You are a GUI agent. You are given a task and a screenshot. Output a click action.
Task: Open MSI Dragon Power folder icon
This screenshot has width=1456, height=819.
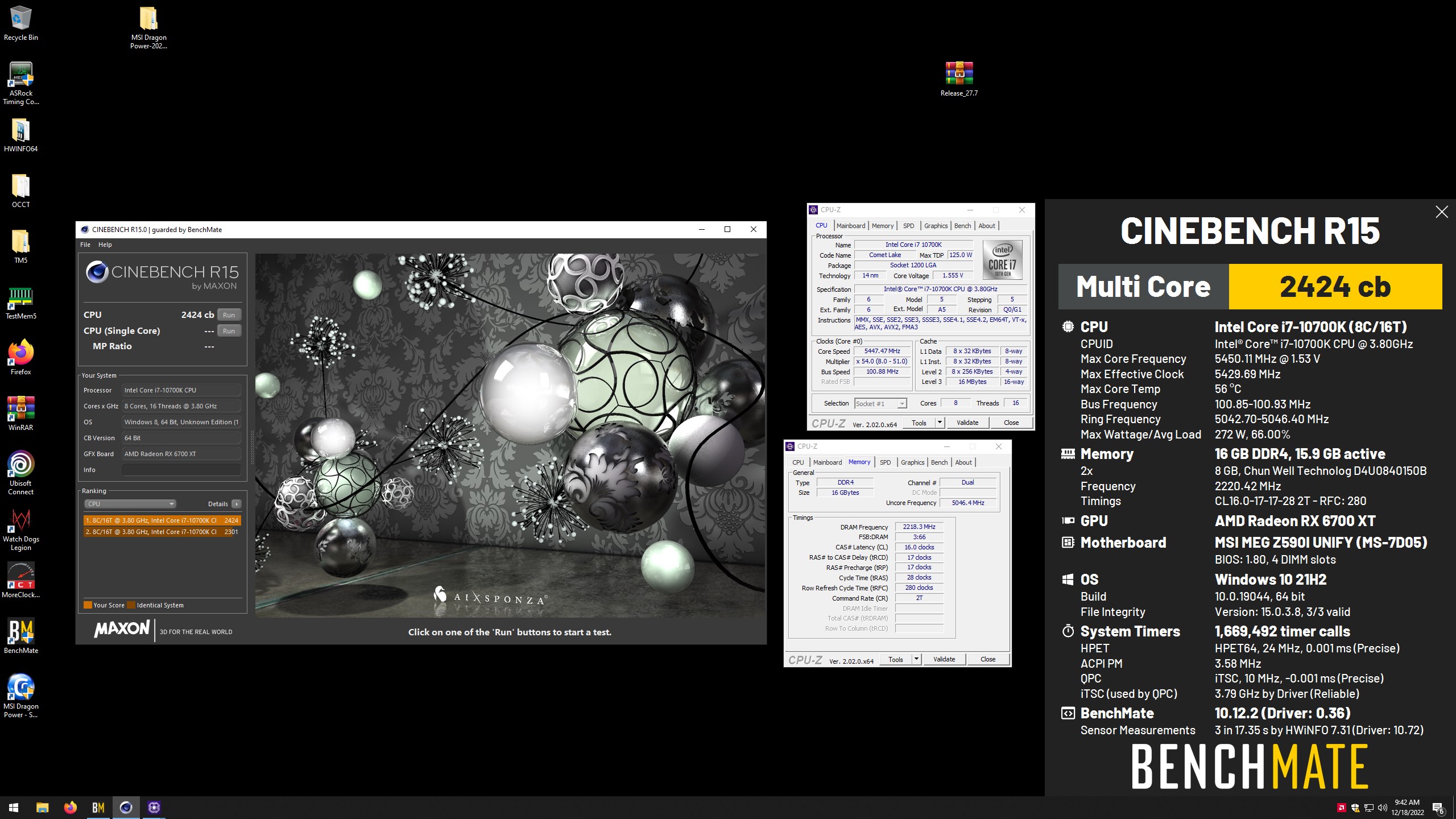tap(148, 27)
